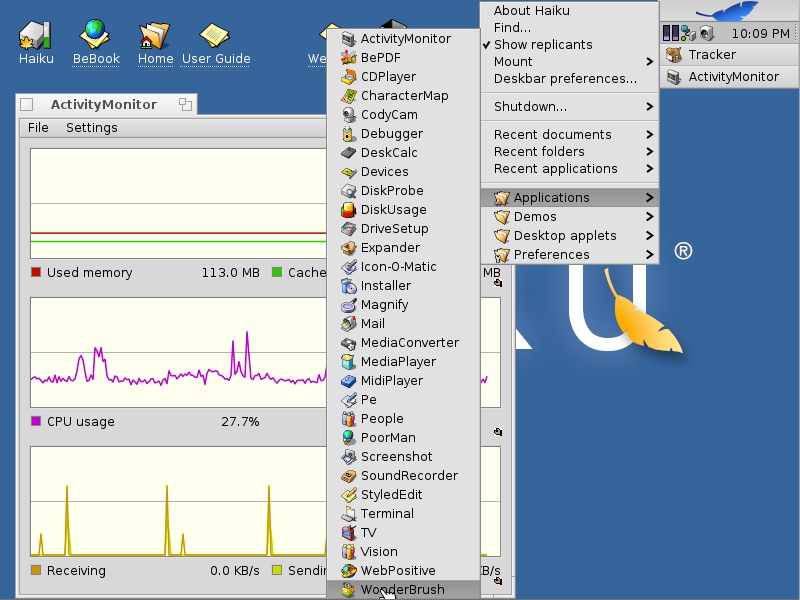Launch Icon-O-Matic editor

click(403, 266)
